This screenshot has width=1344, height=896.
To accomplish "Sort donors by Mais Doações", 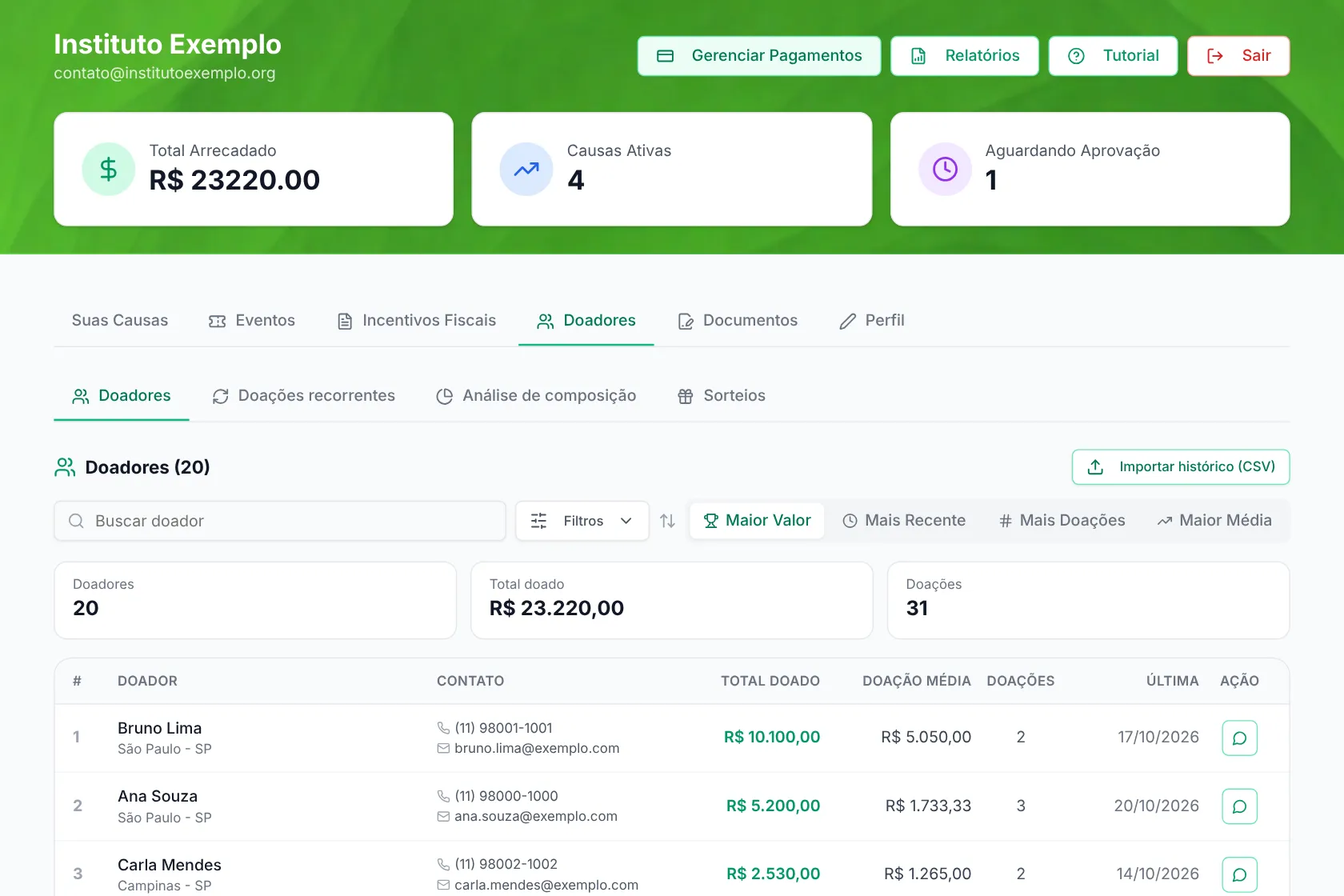I will [x=1062, y=521].
